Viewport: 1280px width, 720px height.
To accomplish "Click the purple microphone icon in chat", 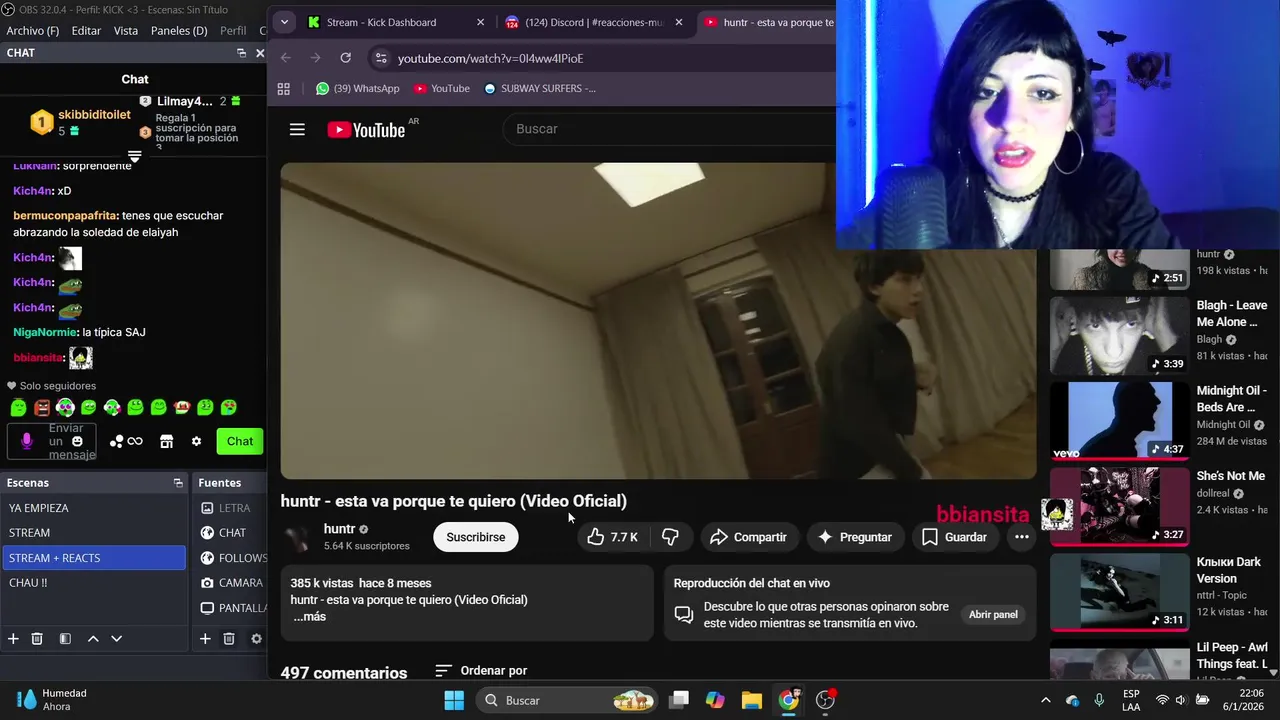I will [27, 441].
